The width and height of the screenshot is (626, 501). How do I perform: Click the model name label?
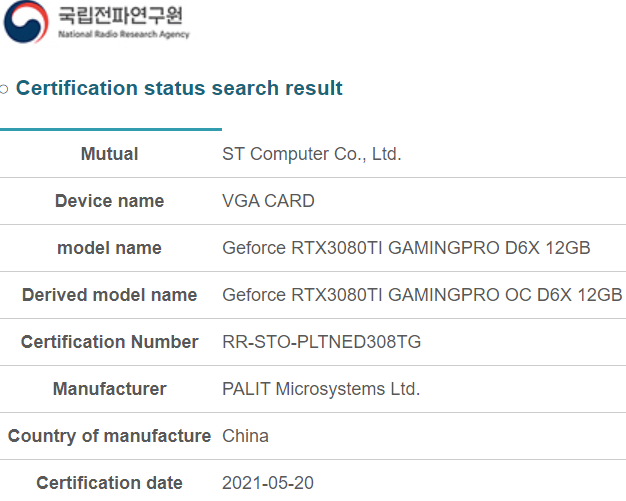[x=109, y=248]
